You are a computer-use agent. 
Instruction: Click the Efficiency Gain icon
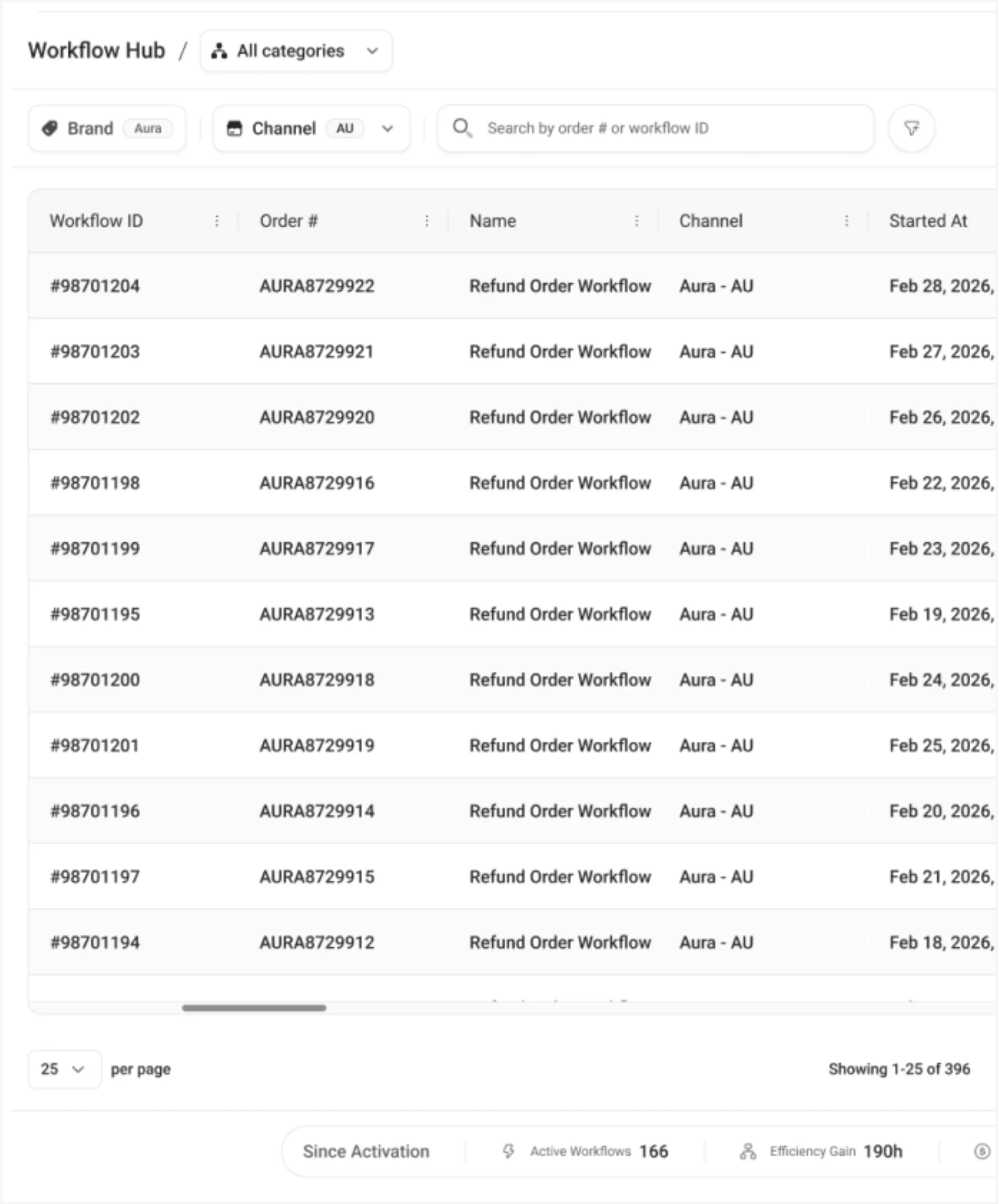coord(748,1151)
